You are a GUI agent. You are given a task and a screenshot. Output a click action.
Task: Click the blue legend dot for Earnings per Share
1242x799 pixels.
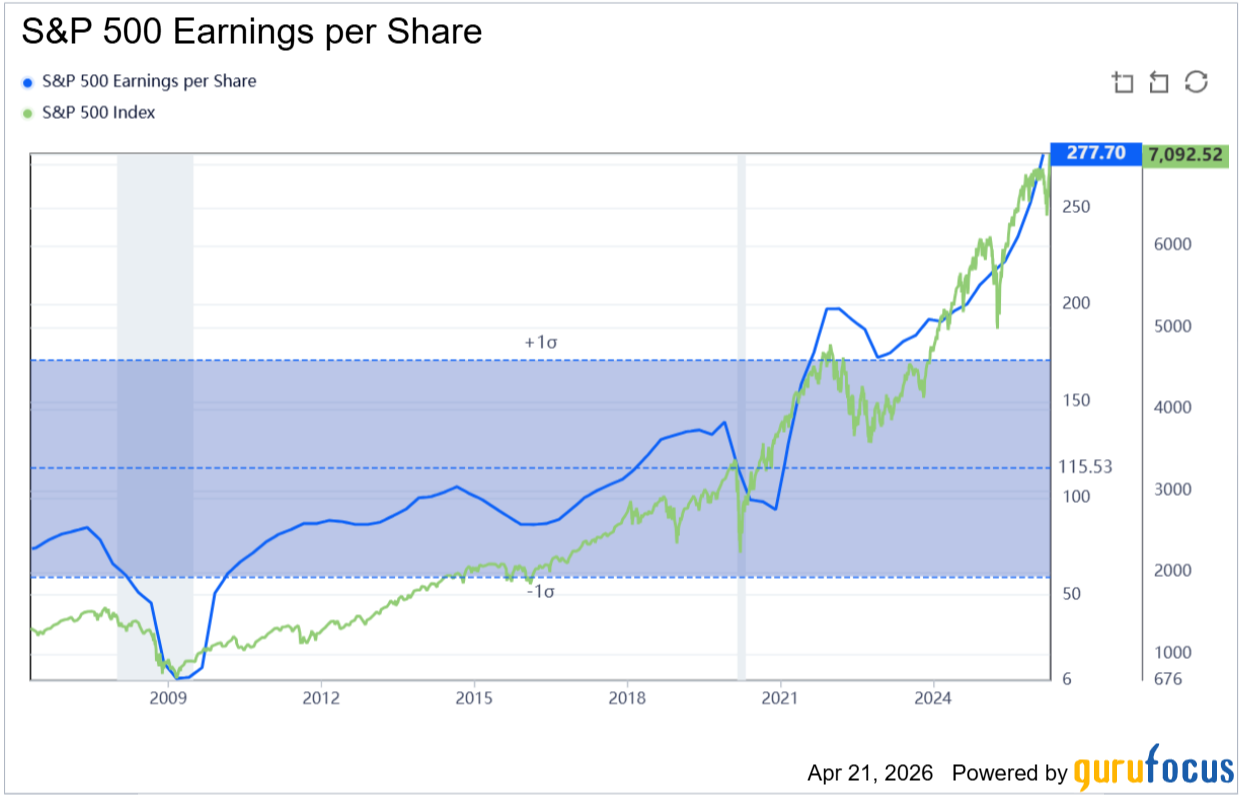[27, 82]
